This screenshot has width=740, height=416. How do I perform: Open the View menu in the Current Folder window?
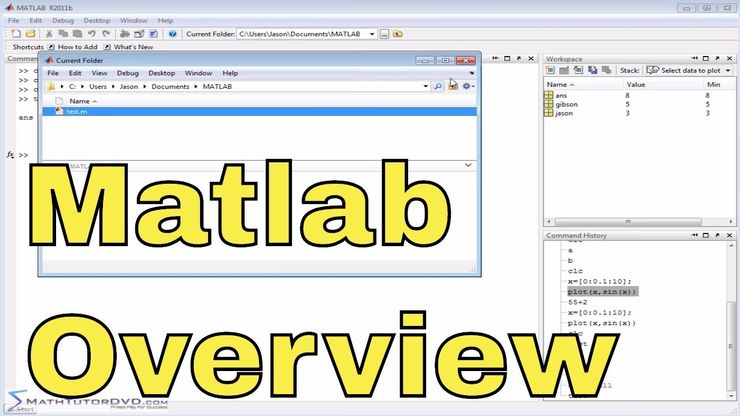pyautogui.click(x=99, y=73)
